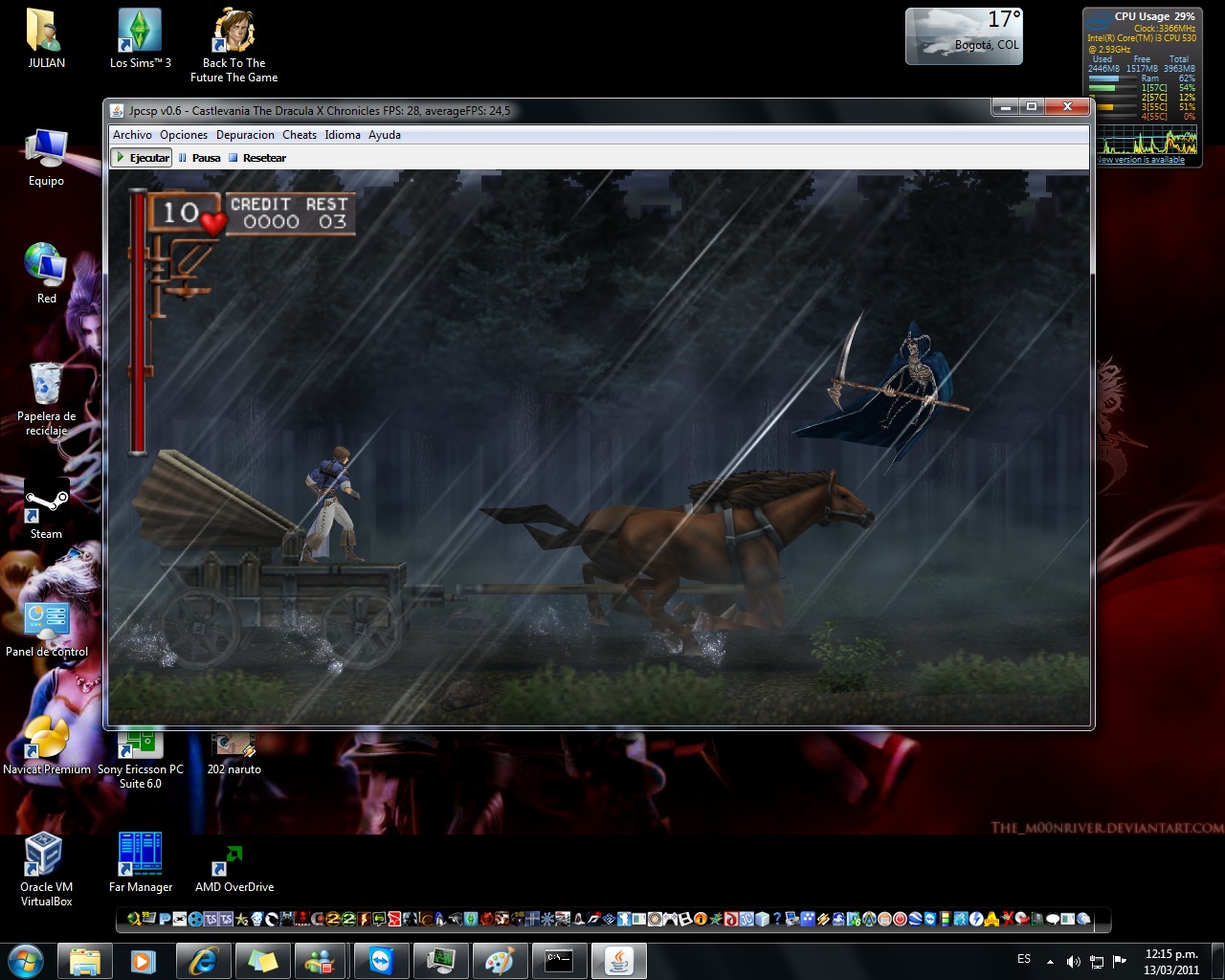The image size is (1225, 980).
Task: Select the JULIAN user folder icon
Action: pyautogui.click(x=46, y=38)
